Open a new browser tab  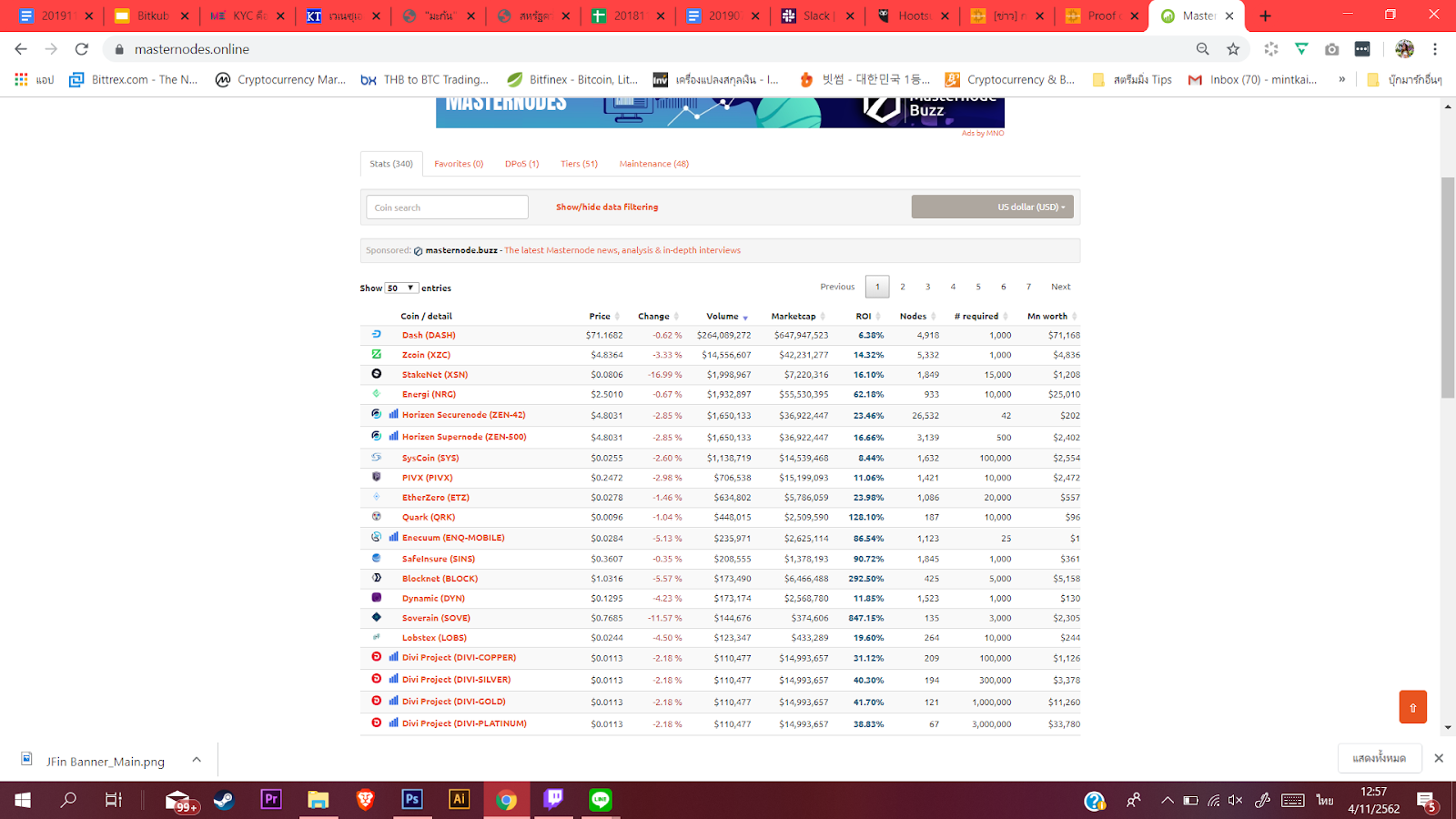click(x=1265, y=15)
